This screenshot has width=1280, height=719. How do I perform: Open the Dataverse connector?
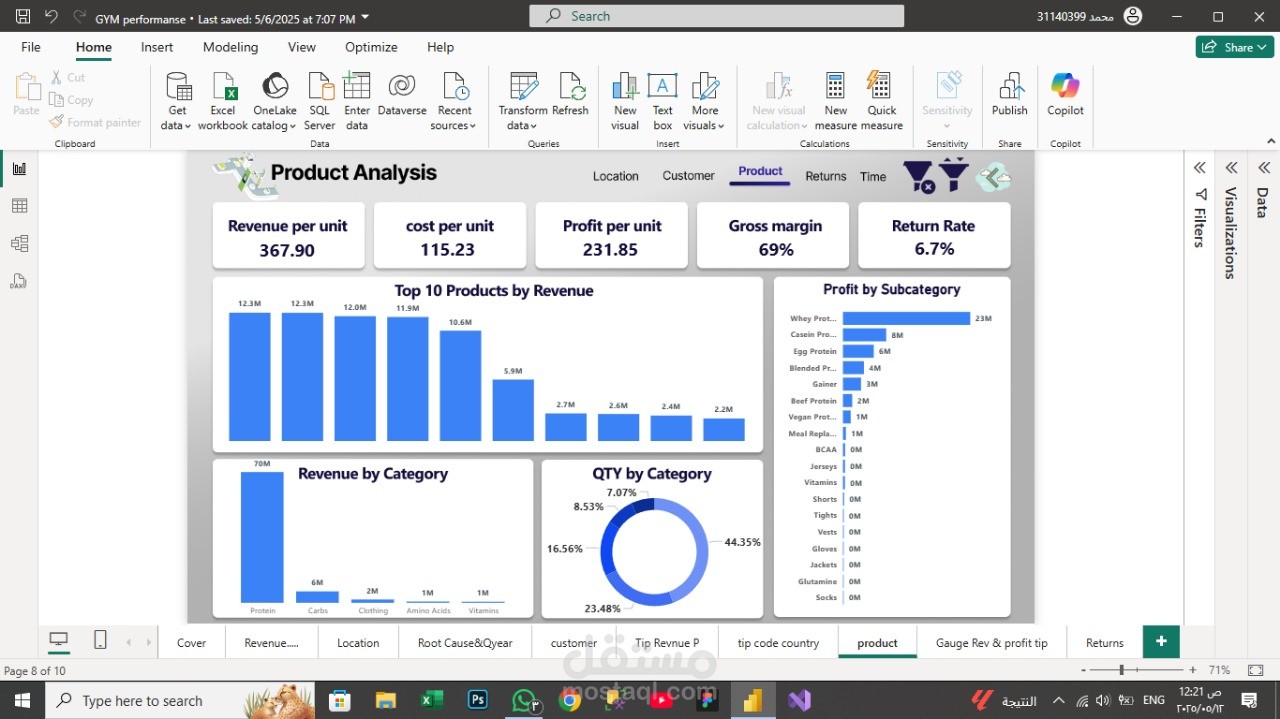[402, 101]
